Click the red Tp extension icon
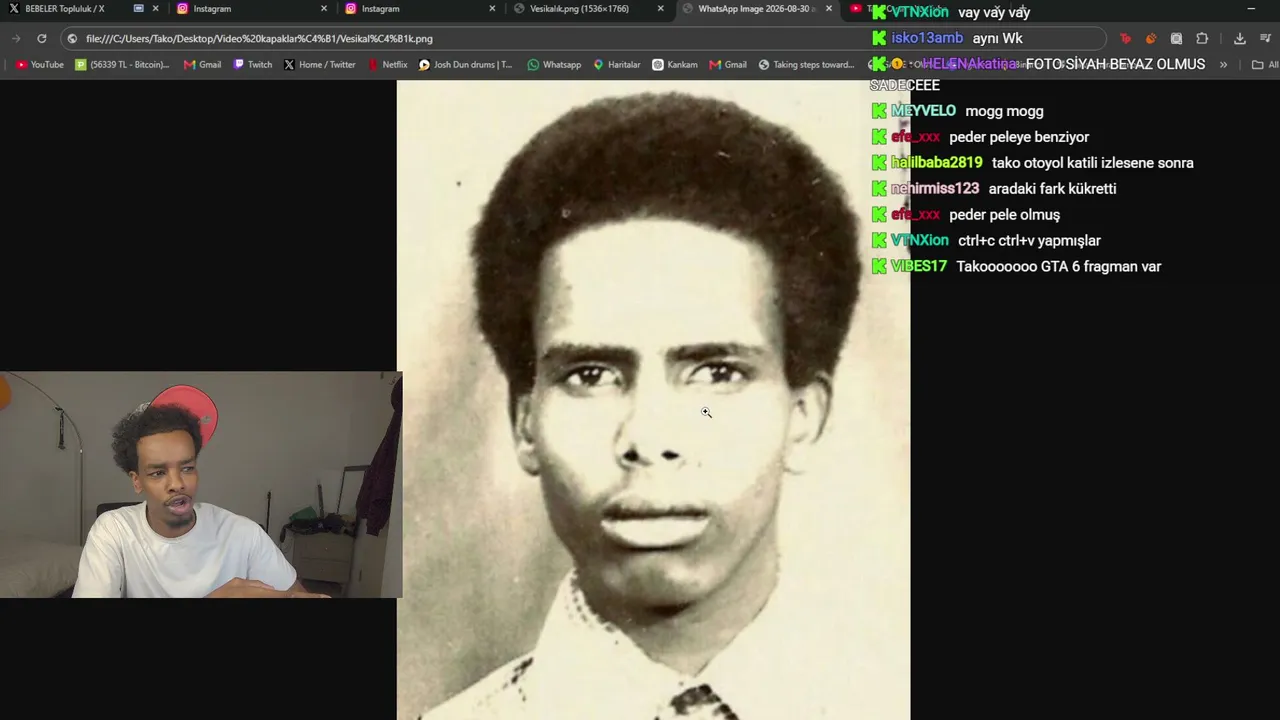 [1125, 38]
